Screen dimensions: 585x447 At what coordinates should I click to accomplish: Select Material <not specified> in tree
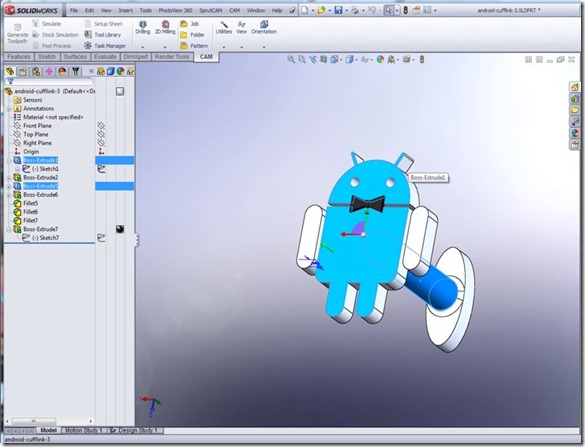(x=49, y=117)
